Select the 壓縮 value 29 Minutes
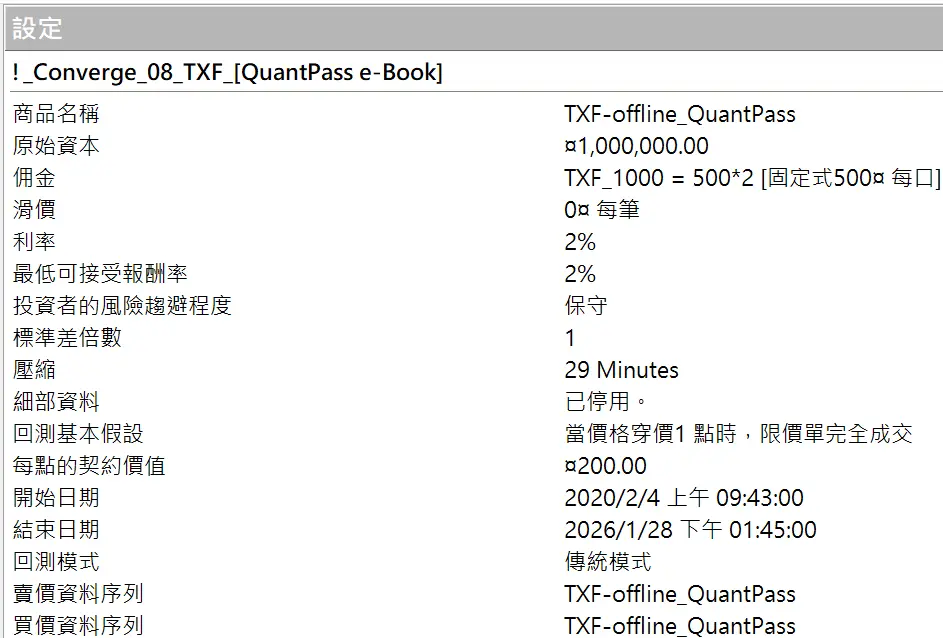The width and height of the screenshot is (943, 638). 621,370
